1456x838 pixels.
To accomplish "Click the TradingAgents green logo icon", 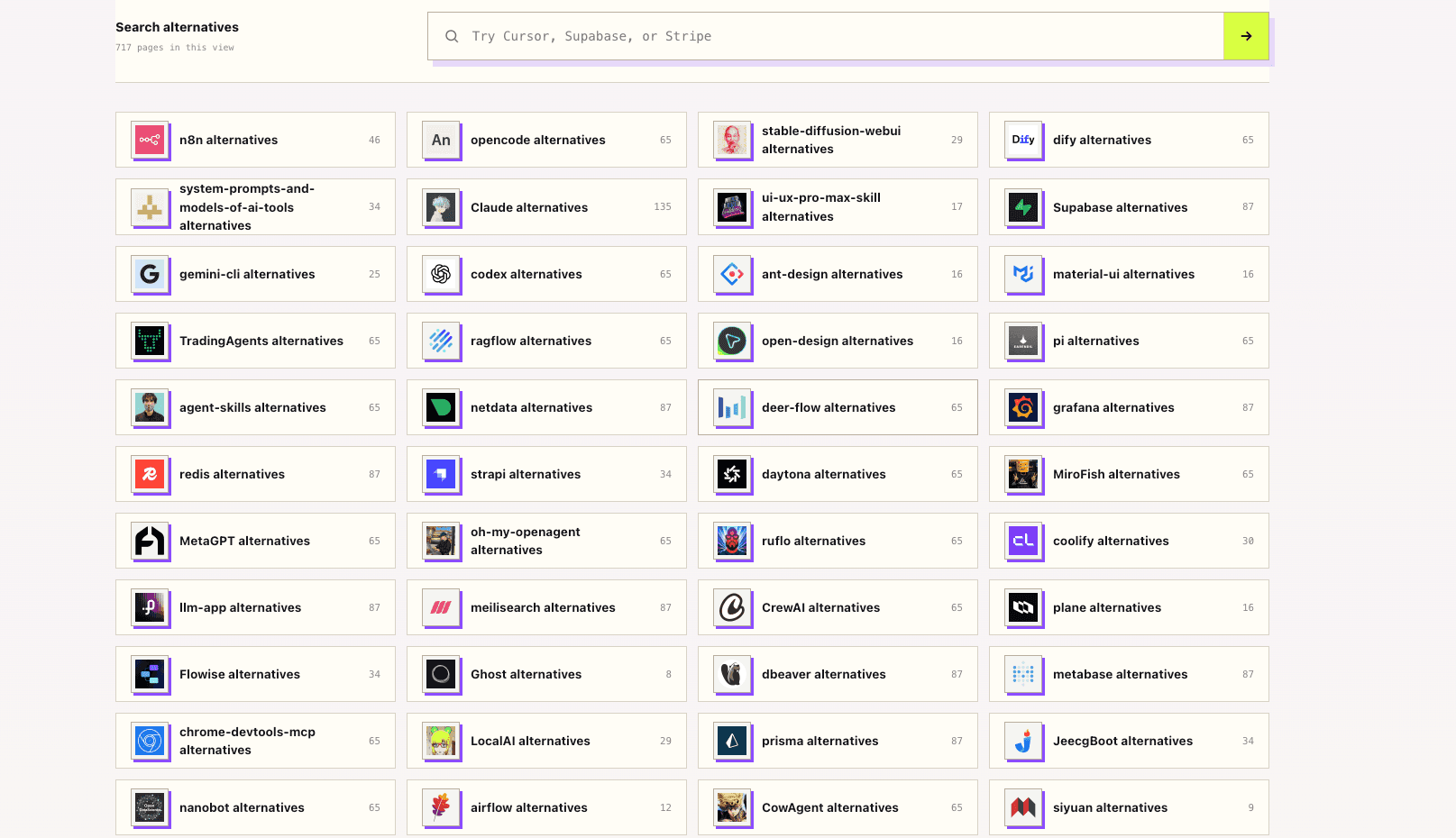I will click(150, 341).
